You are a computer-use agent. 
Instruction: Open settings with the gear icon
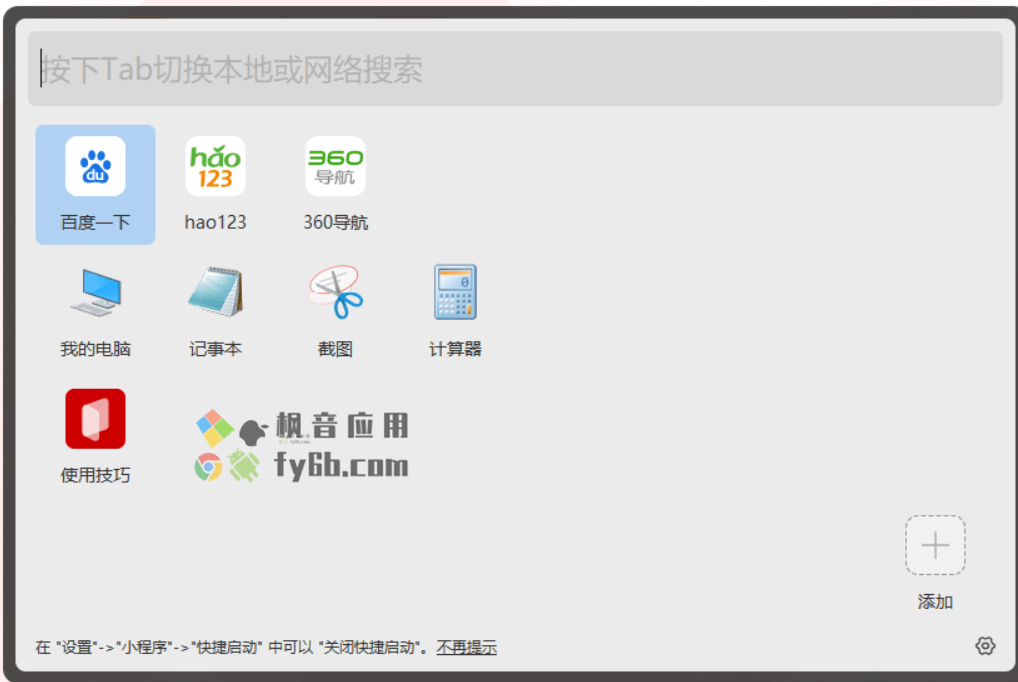(985, 646)
